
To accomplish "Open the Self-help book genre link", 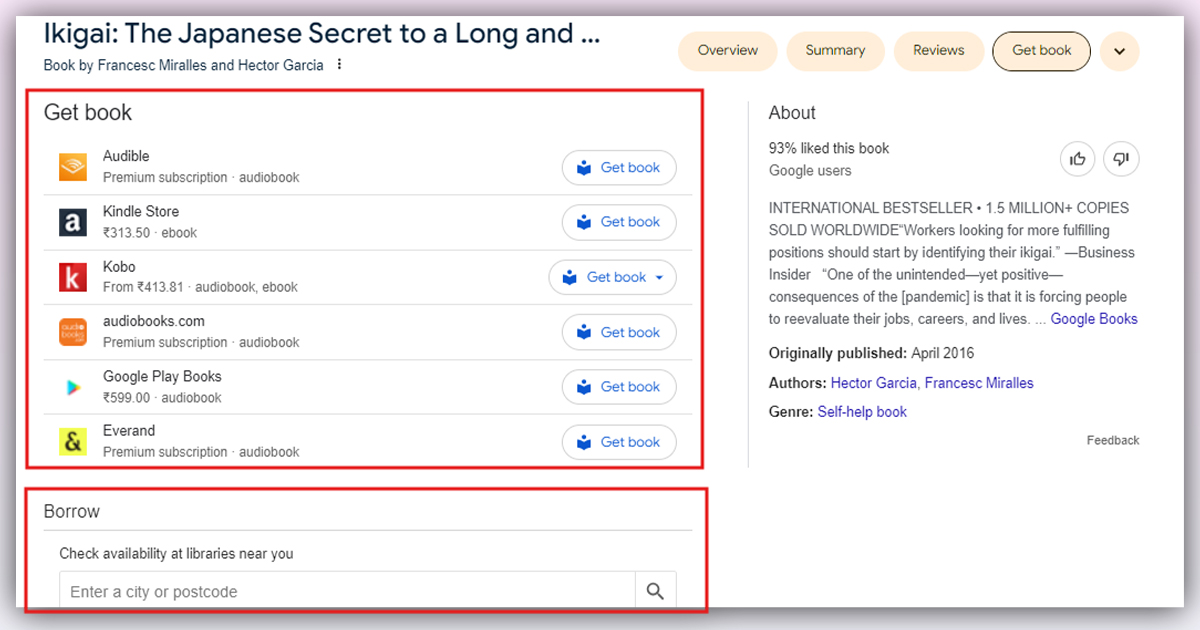I will [862, 411].
